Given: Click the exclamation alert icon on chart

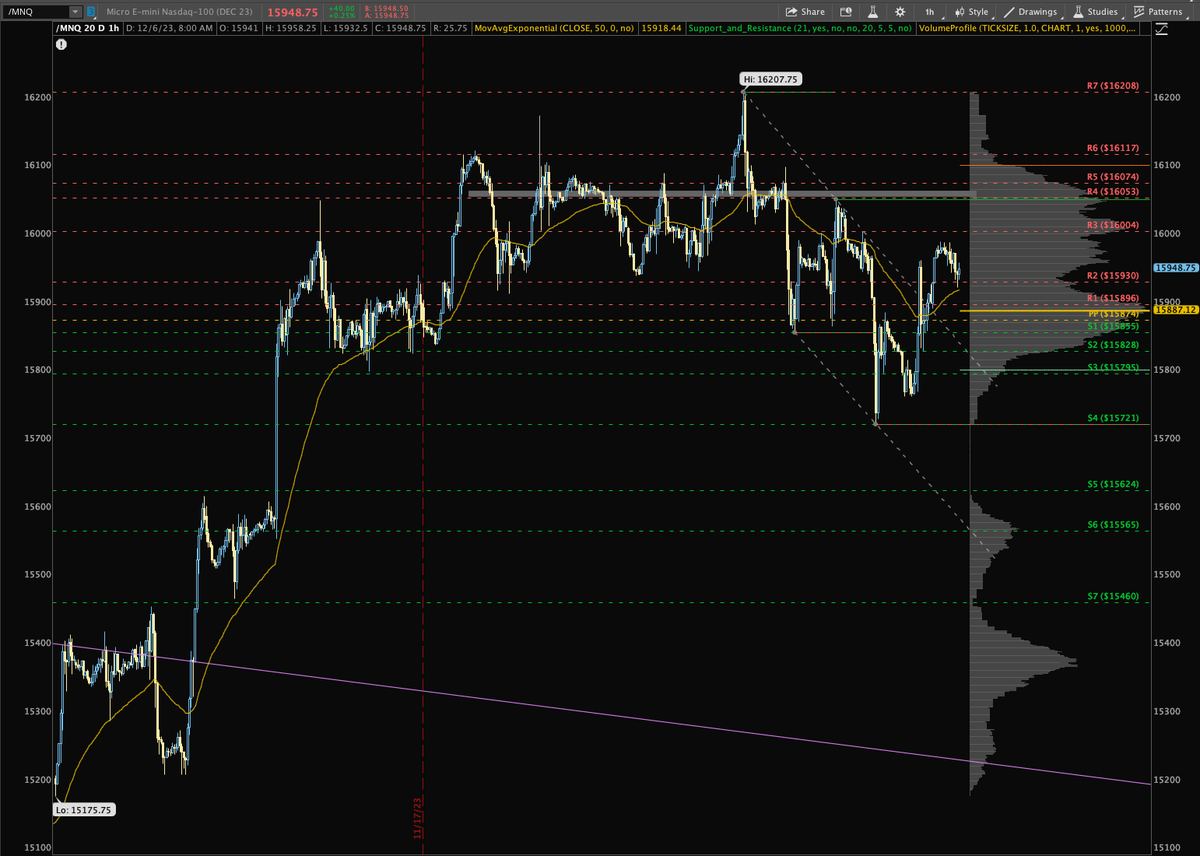Looking at the screenshot, I should pyautogui.click(x=63, y=45).
